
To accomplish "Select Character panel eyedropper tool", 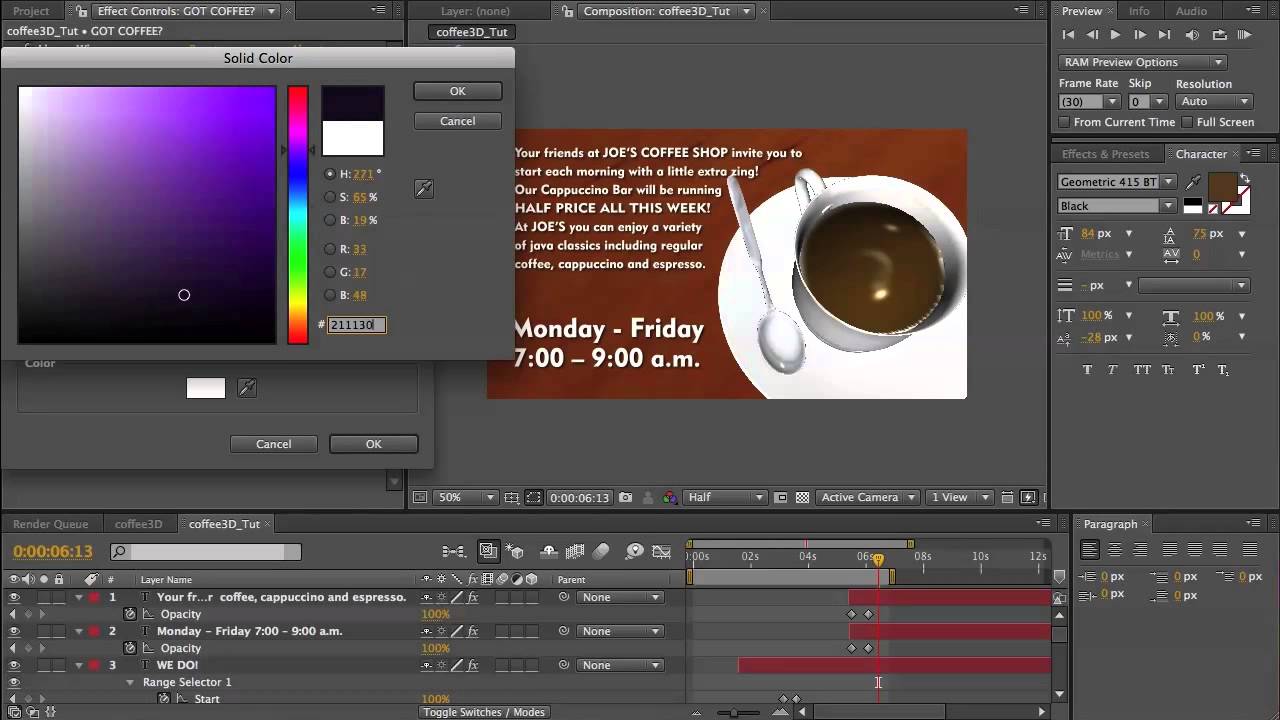I will click(x=1193, y=182).
